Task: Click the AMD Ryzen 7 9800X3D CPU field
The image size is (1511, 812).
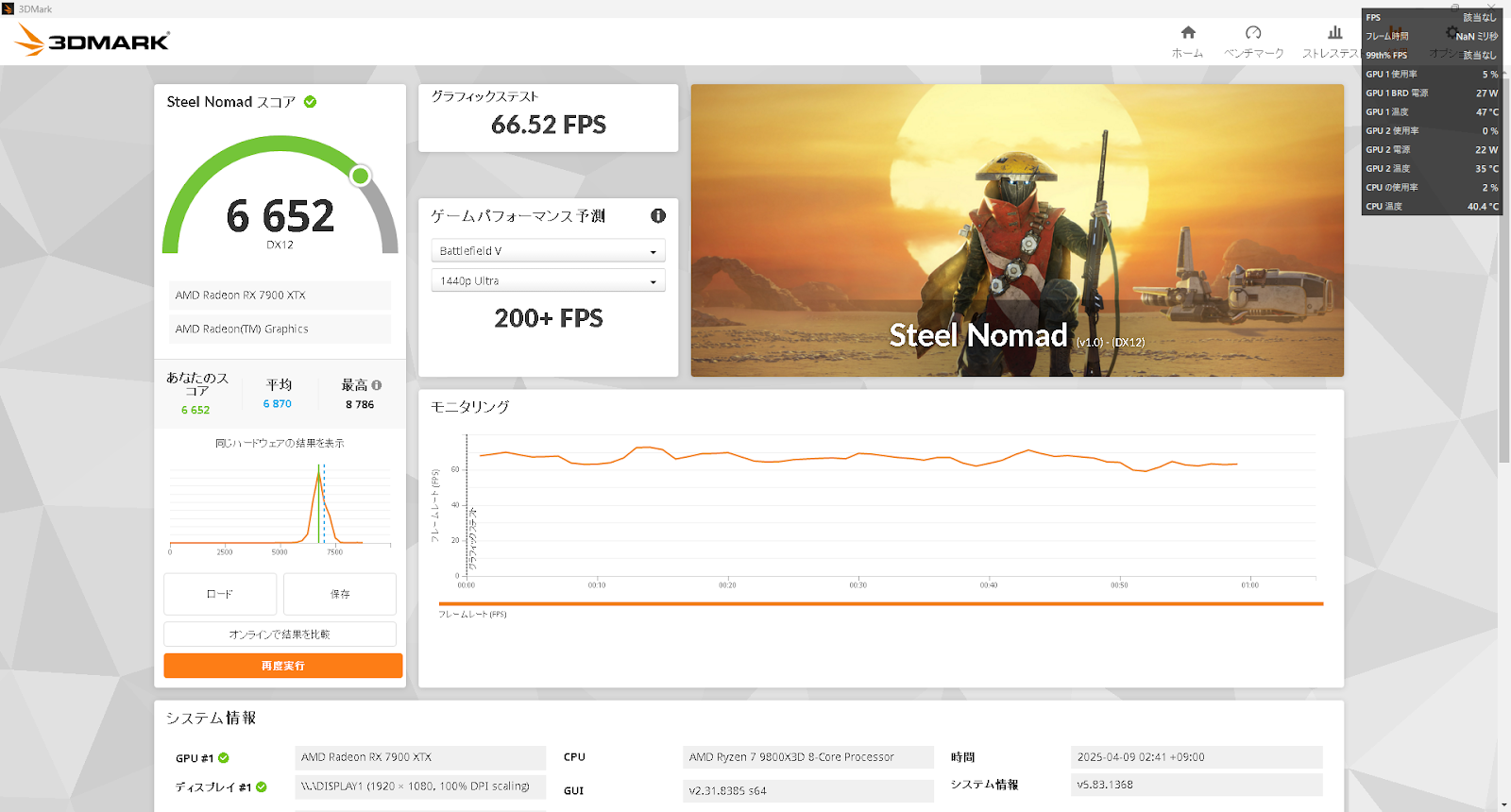Action: 808,757
